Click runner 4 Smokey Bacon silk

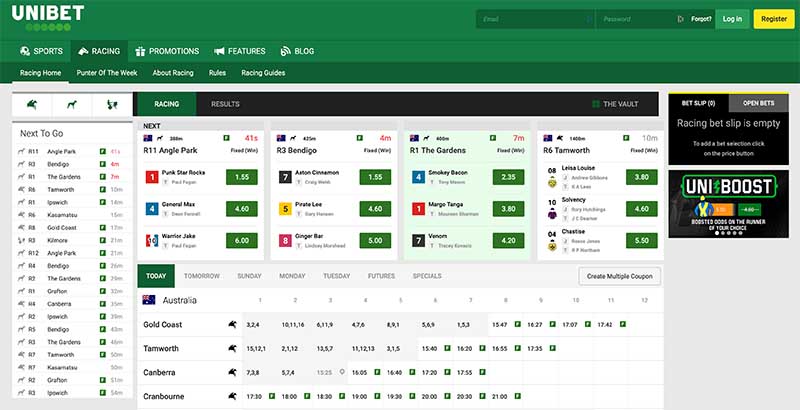pos(418,177)
